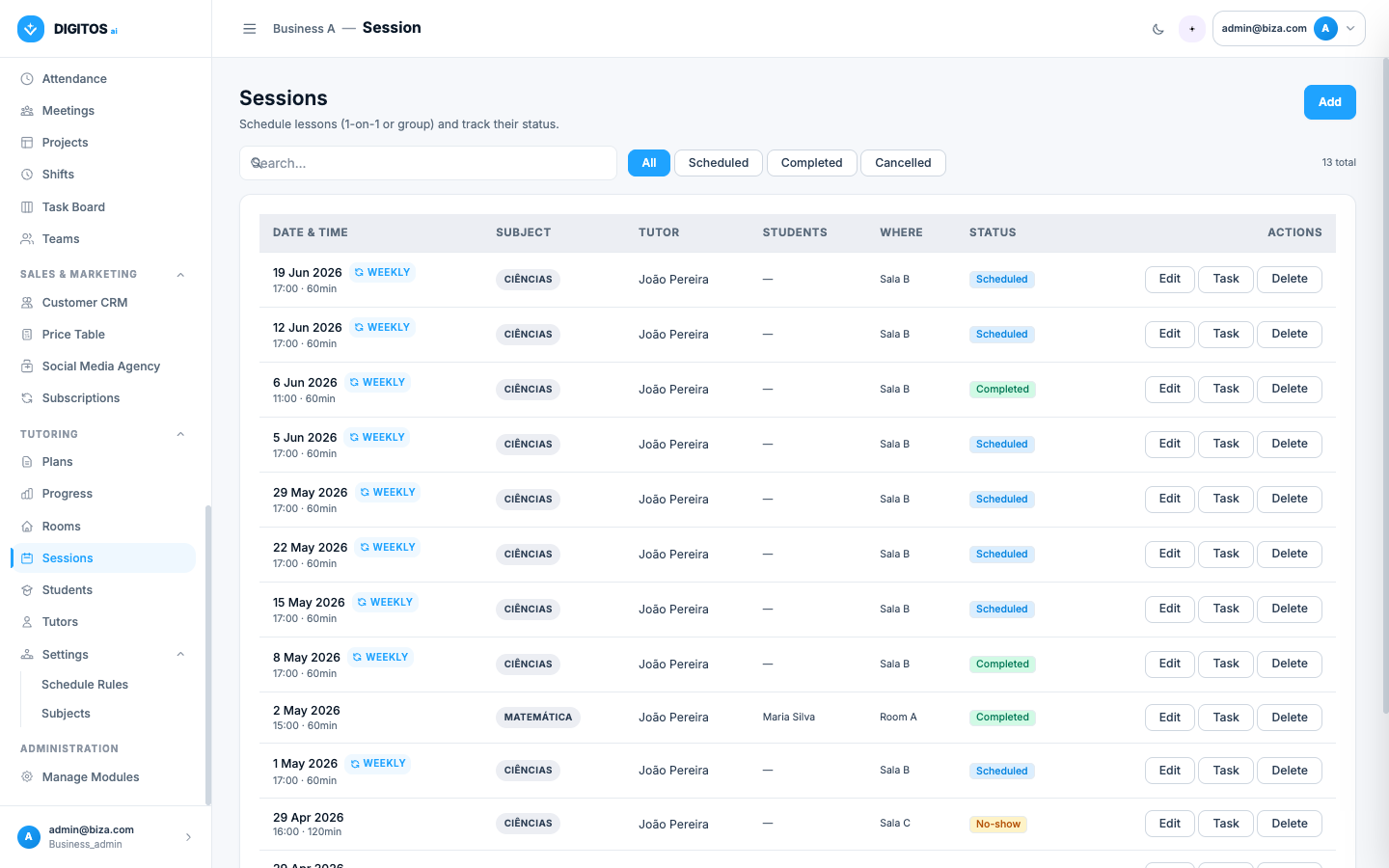Click the STATUS column header

pos(993,232)
